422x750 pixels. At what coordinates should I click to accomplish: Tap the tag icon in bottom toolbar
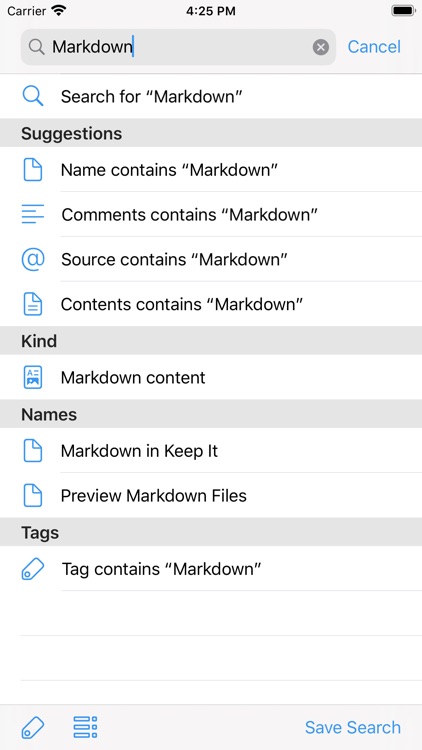[33, 728]
